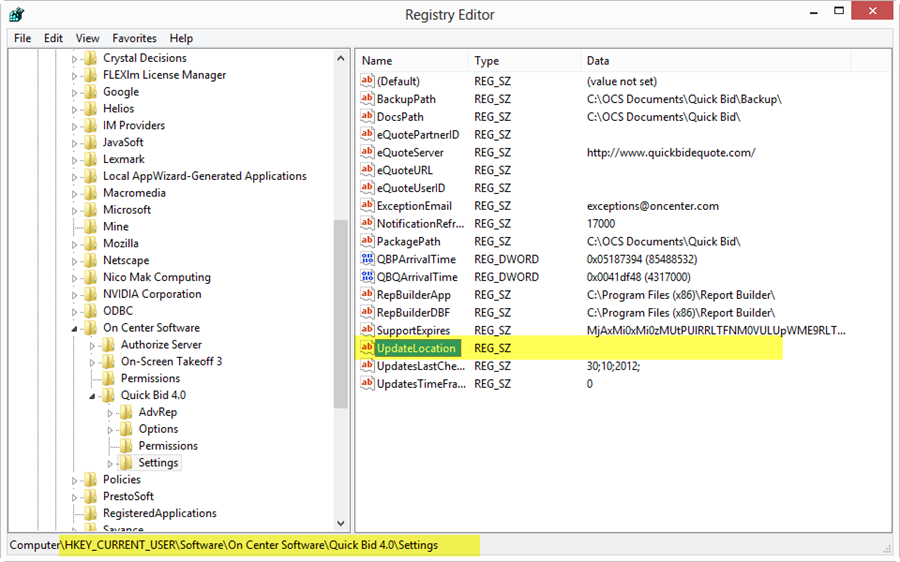This screenshot has width=900, height=562.
Task: Click the exceptions@oncenter.com data cell
Action: pyautogui.click(x=653, y=206)
